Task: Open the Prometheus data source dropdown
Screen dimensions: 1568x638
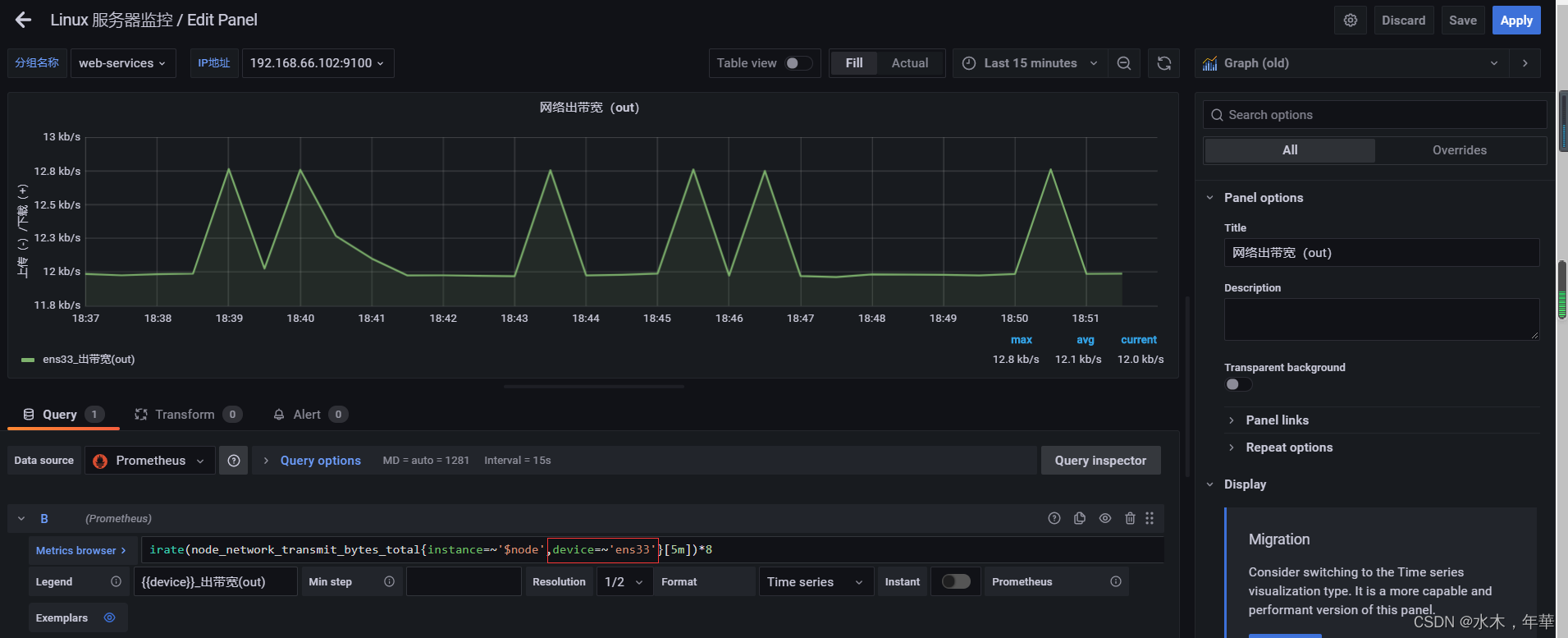Action: (x=150, y=461)
